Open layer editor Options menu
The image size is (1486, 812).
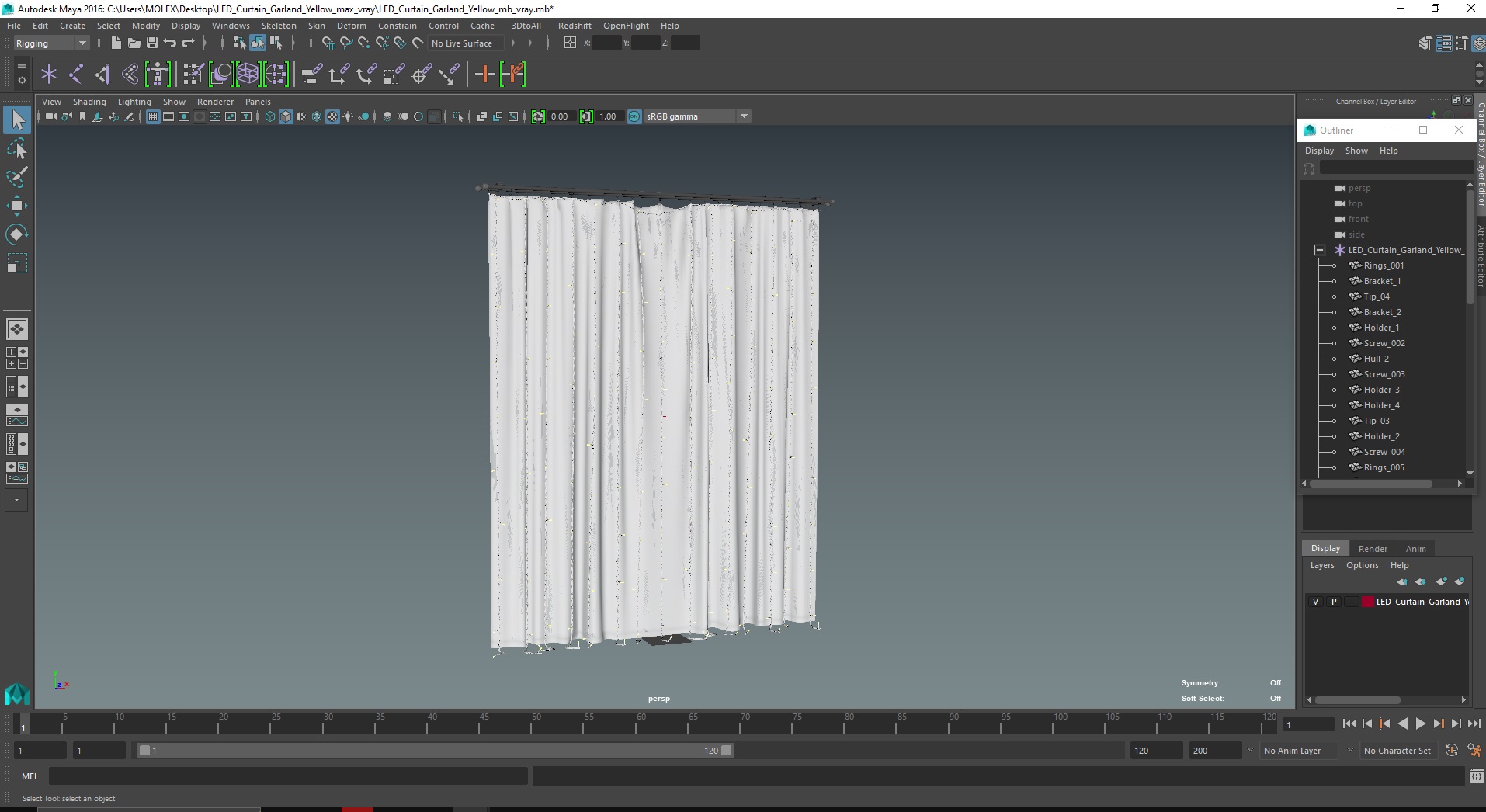tap(1362, 565)
